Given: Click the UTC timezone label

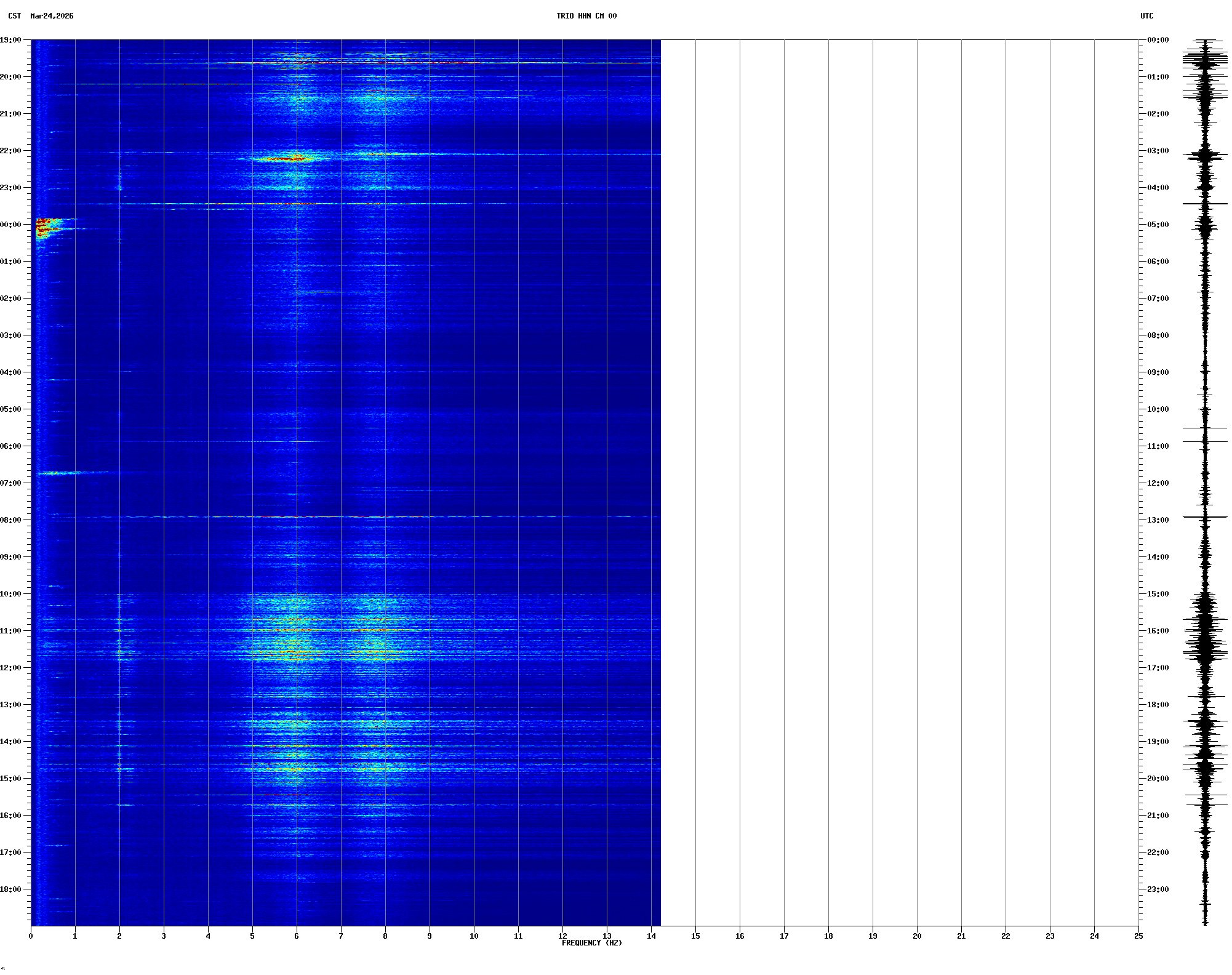Looking at the screenshot, I should pos(1146,16).
